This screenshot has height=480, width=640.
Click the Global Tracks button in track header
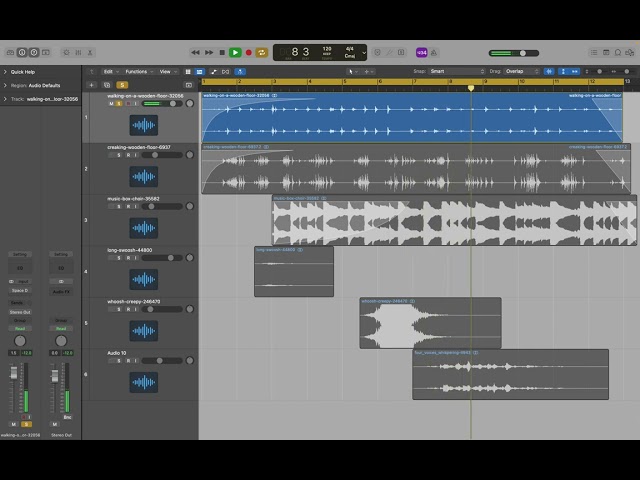[189, 85]
